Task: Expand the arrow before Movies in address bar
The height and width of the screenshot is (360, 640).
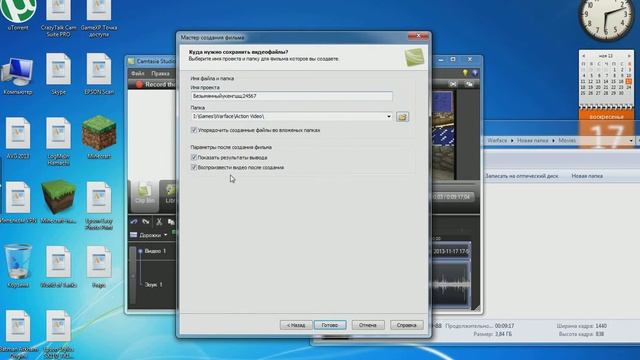Action: 553,140
